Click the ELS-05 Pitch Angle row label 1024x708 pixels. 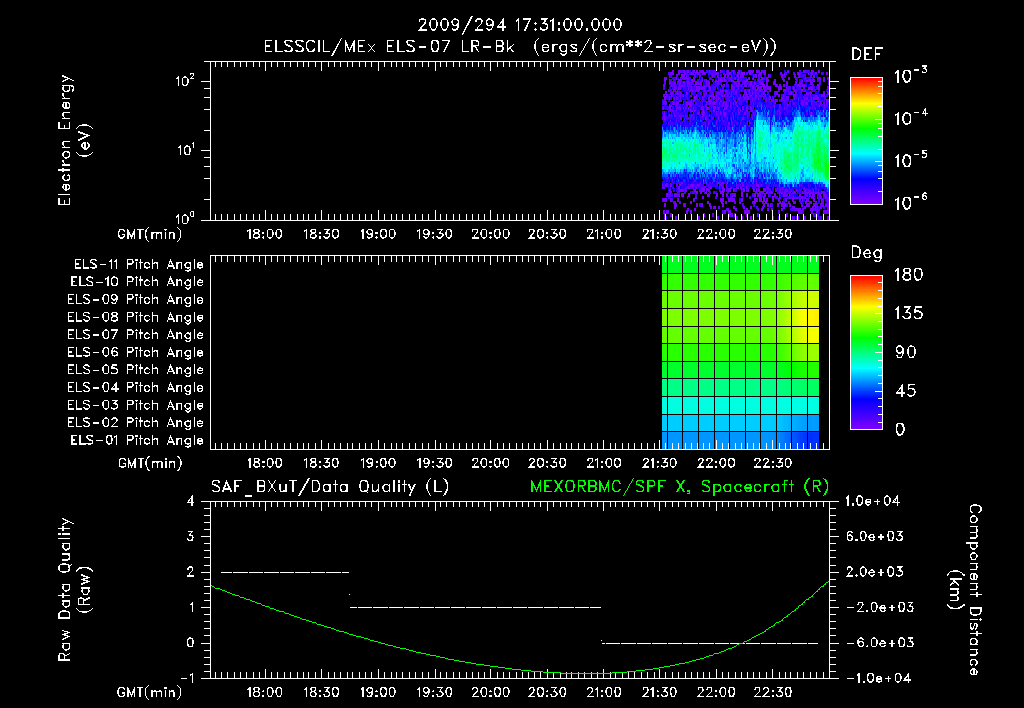(x=135, y=370)
